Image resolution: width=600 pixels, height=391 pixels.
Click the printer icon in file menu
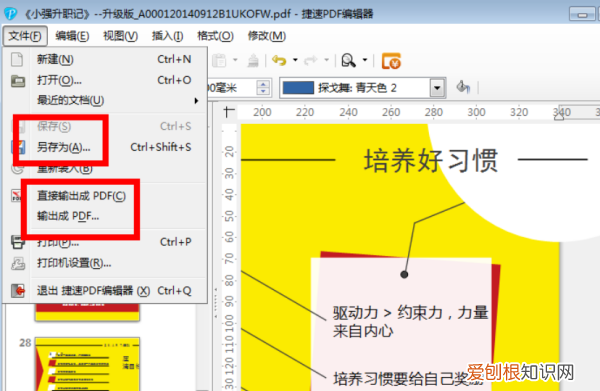pyautogui.click(x=18, y=242)
